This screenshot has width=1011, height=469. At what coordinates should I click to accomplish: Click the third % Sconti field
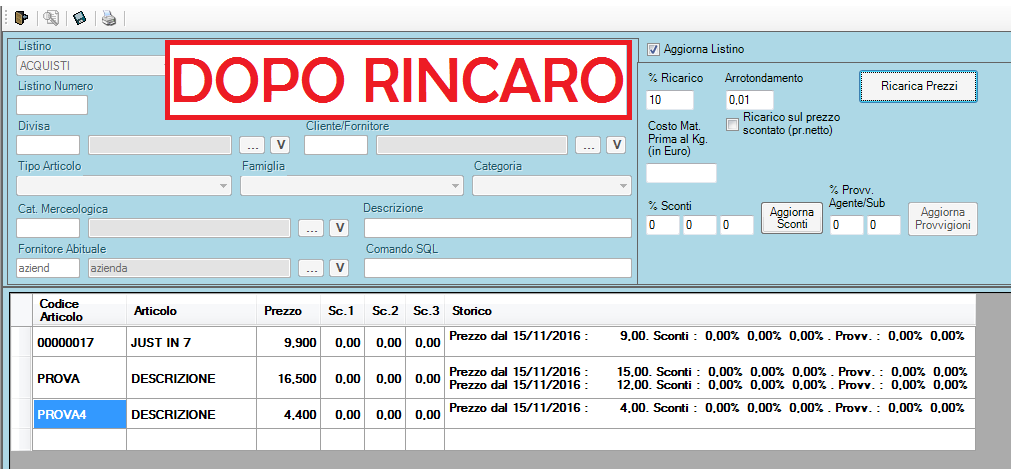pos(736,225)
